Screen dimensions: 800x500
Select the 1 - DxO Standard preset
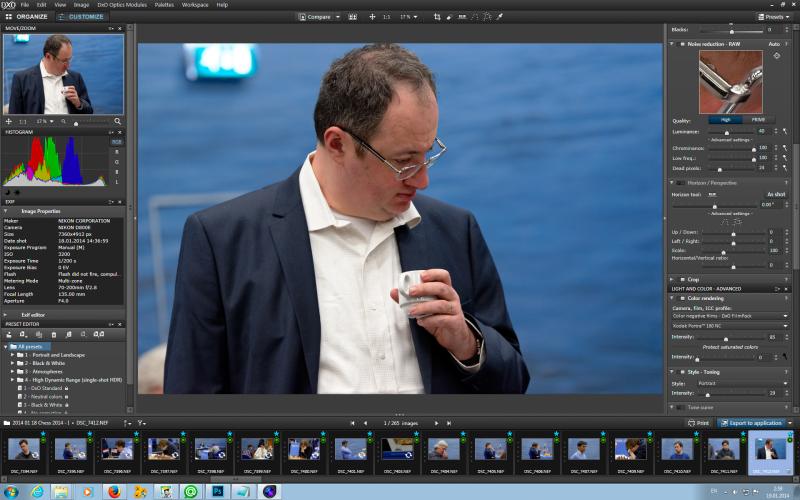(43, 388)
